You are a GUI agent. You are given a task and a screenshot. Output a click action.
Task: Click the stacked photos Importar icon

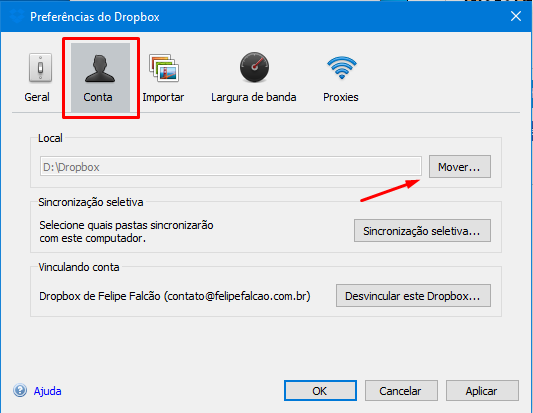coord(164,68)
